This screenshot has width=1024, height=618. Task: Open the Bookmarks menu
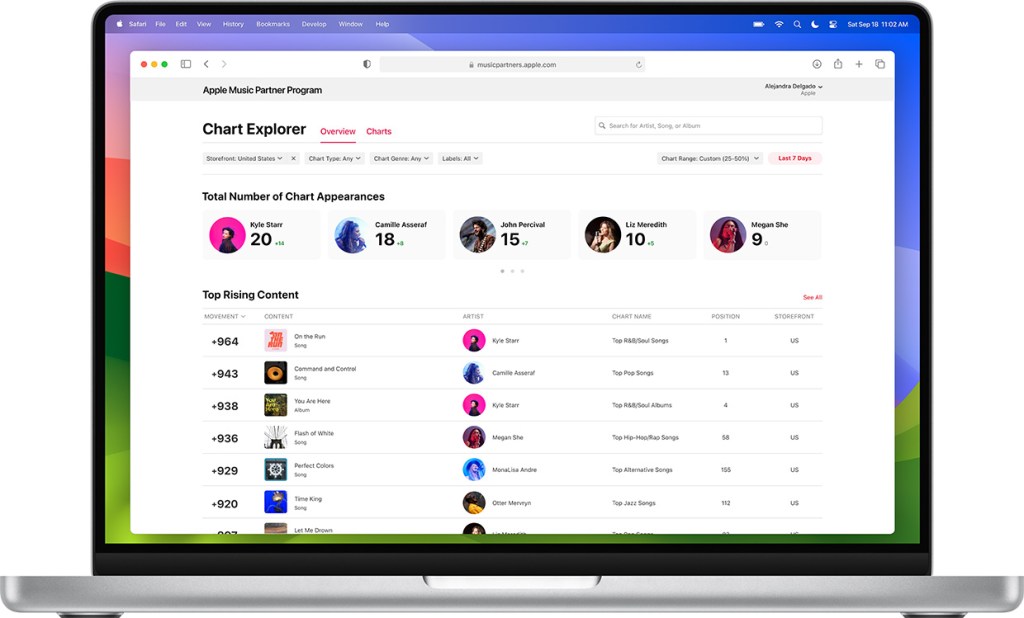pyautogui.click(x=273, y=24)
